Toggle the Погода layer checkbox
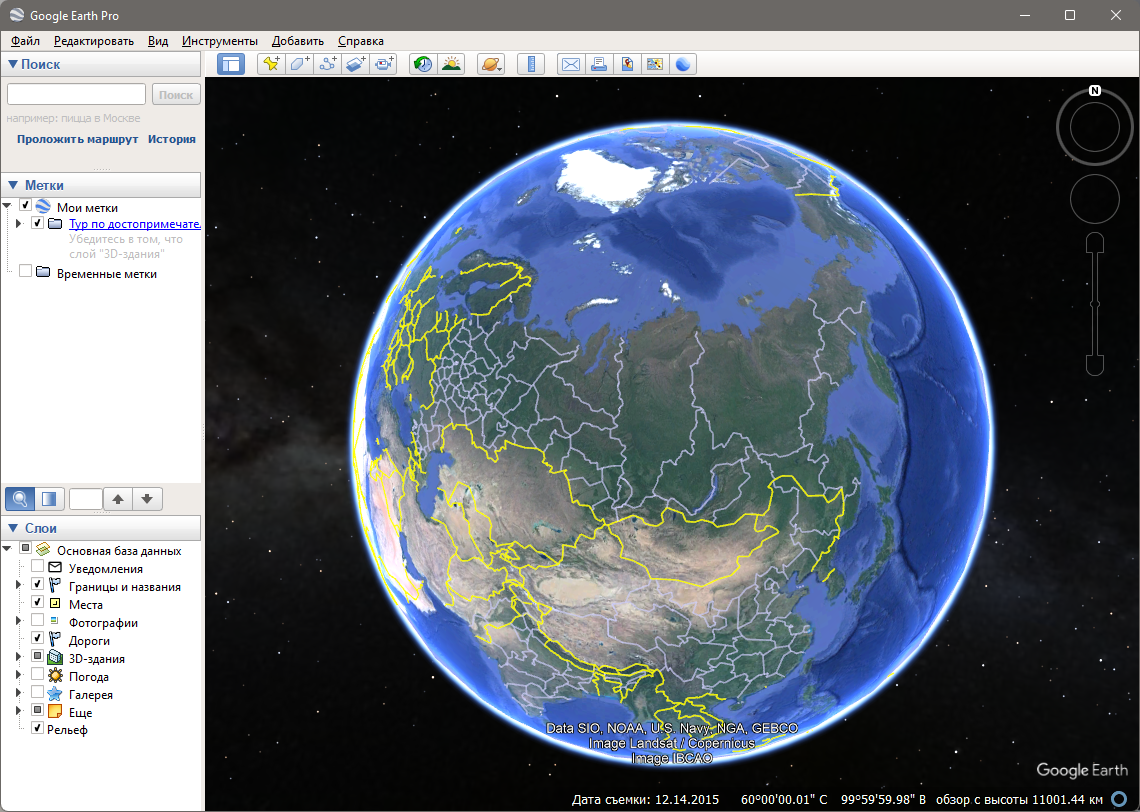1140x812 pixels. coord(37,676)
